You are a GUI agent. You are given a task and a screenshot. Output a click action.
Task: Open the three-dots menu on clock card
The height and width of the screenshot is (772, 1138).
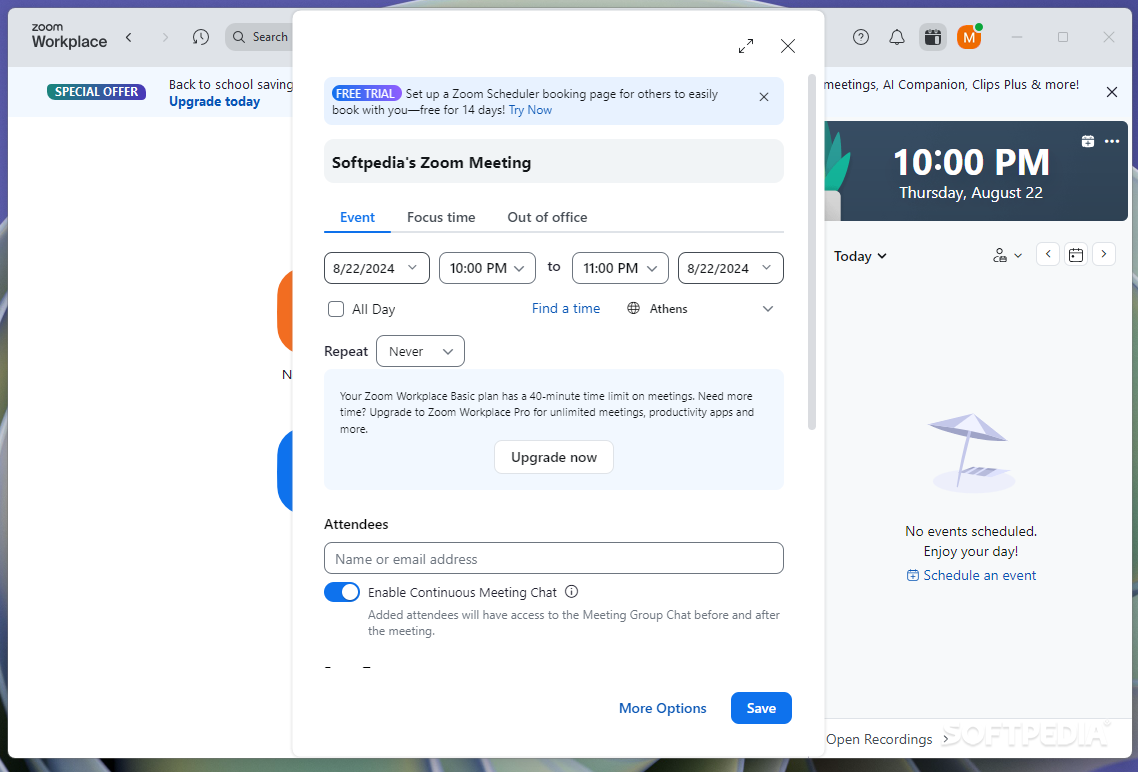[1112, 141]
